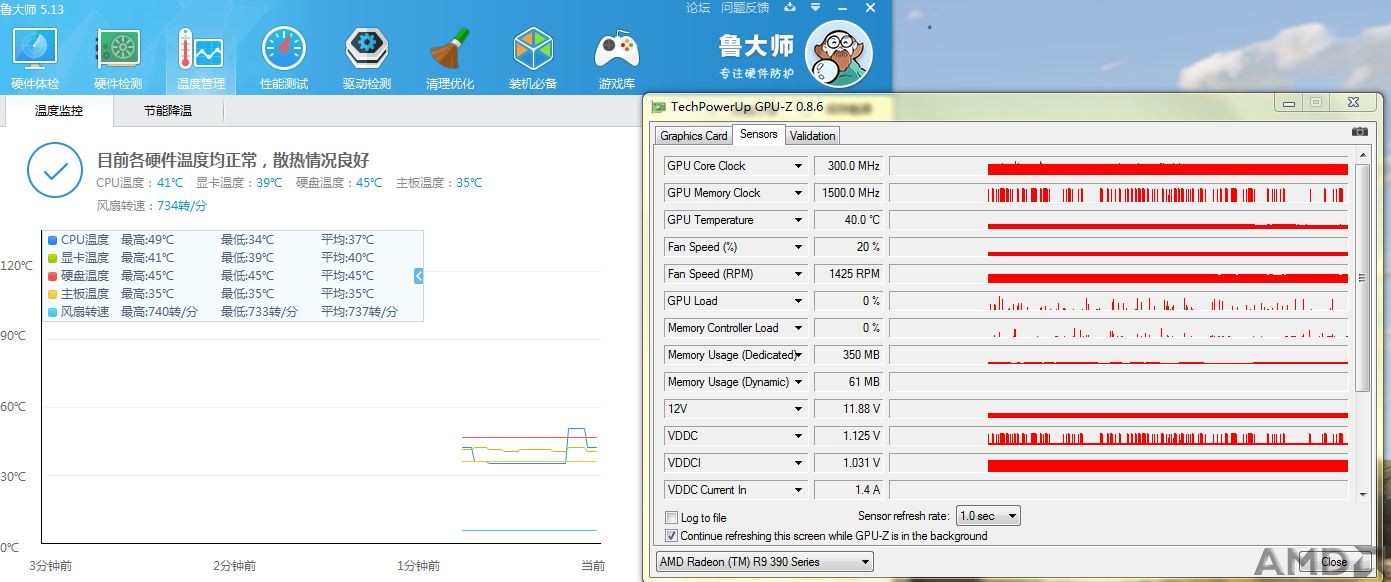Select 温度监控 tab
The width and height of the screenshot is (1391, 582).
pyautogui.click(x=59, y=111)
